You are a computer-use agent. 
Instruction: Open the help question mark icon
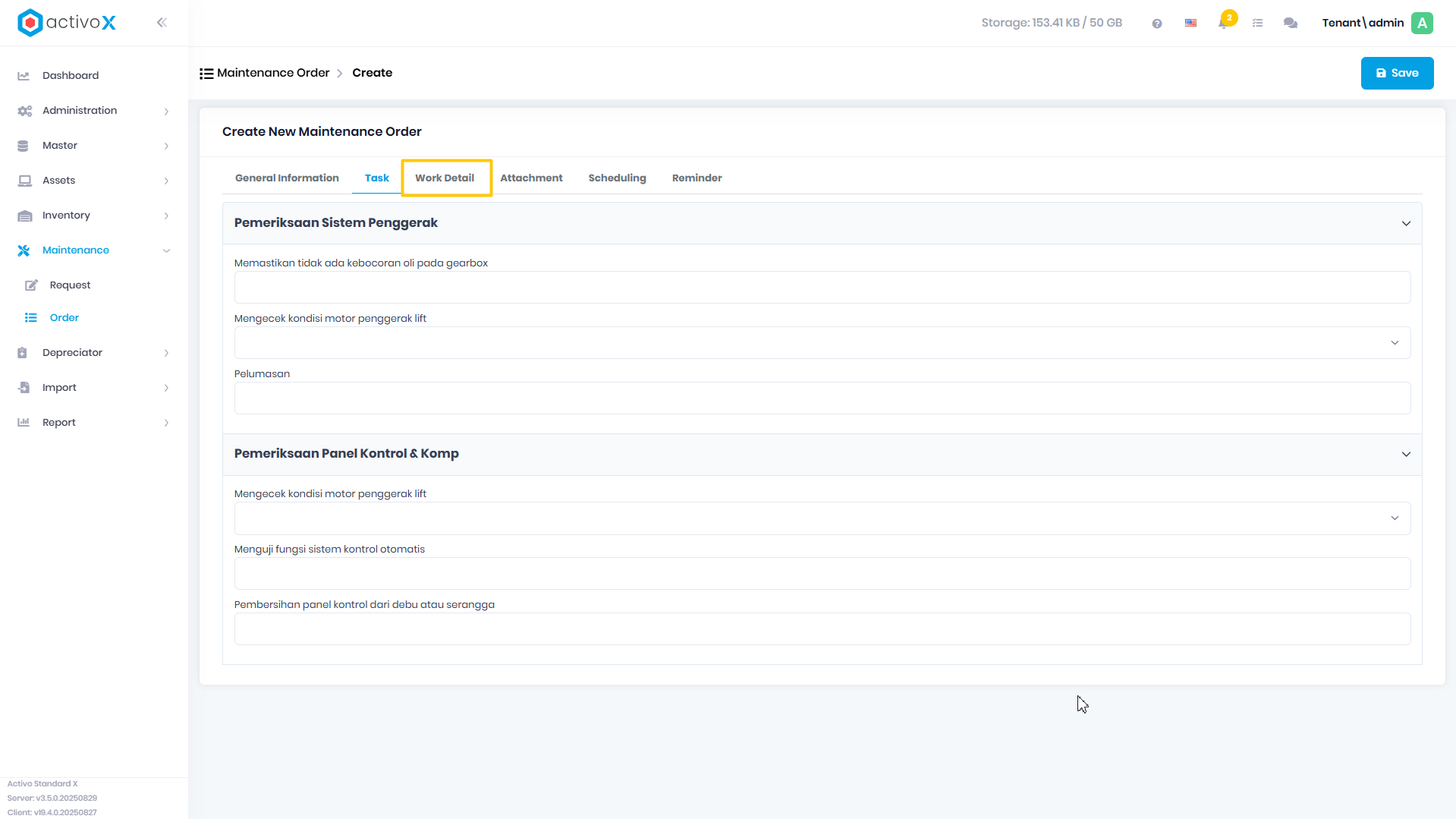tap(1157, 24)
